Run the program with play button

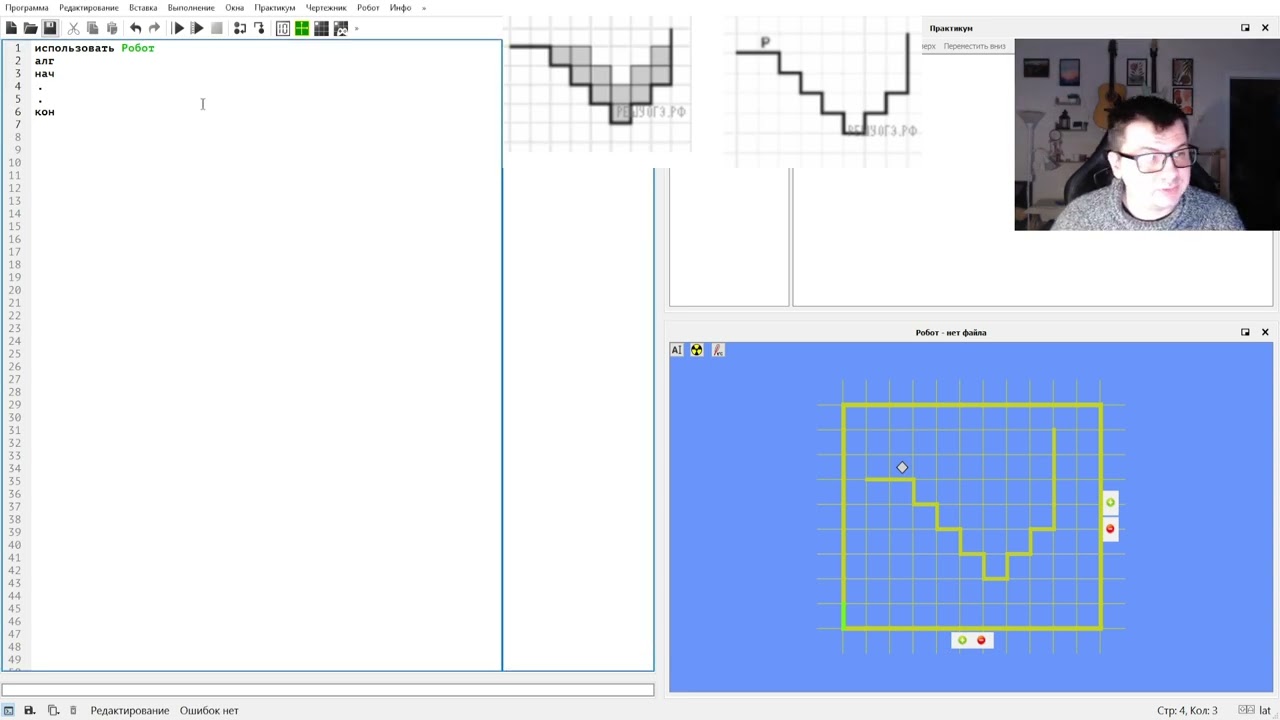[178, 28]
